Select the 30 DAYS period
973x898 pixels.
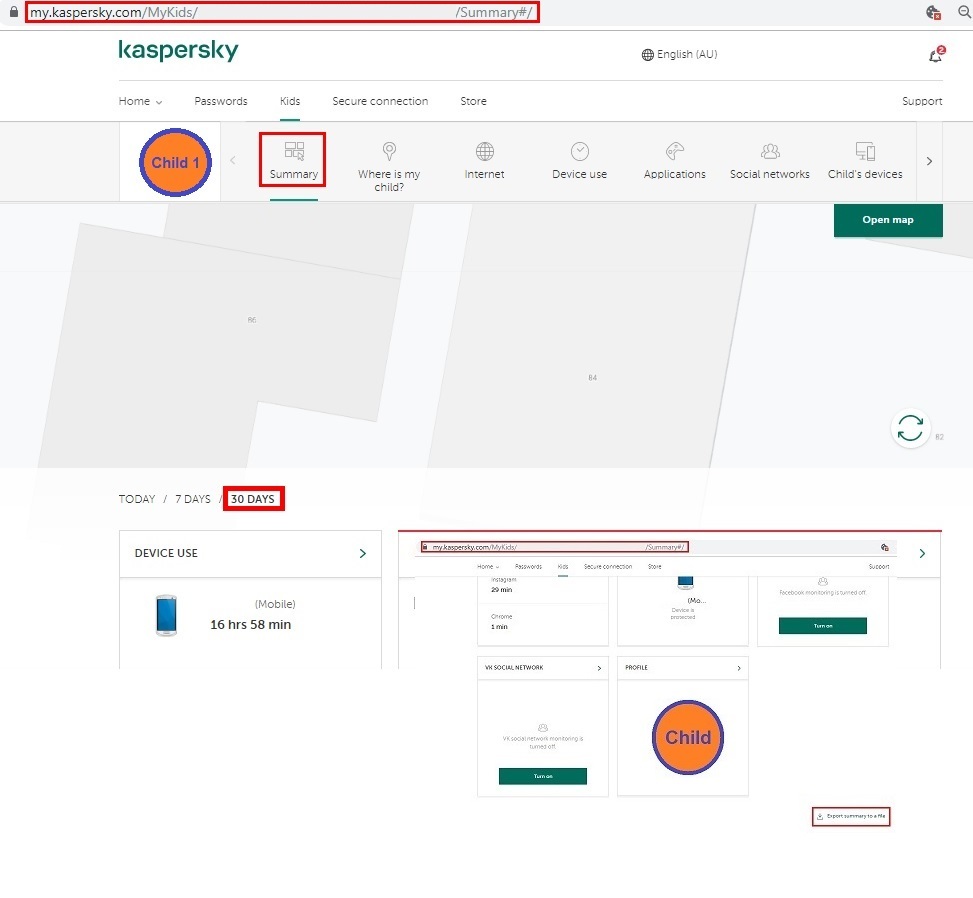[253, 499]
